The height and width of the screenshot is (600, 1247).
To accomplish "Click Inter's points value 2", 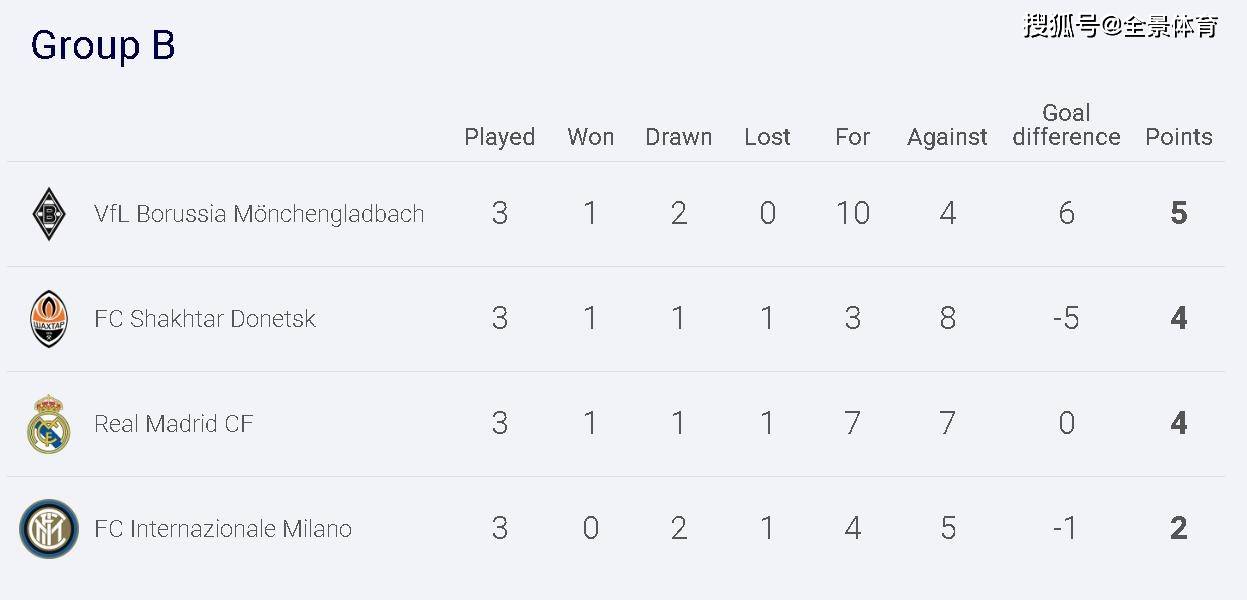I will click(x=1179, y=528).
